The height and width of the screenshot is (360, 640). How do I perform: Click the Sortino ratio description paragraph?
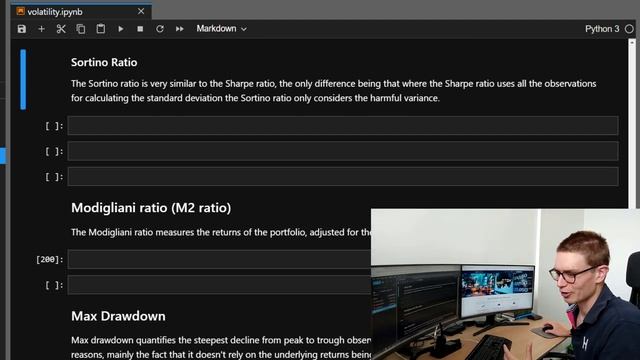(x=333, y=91)
